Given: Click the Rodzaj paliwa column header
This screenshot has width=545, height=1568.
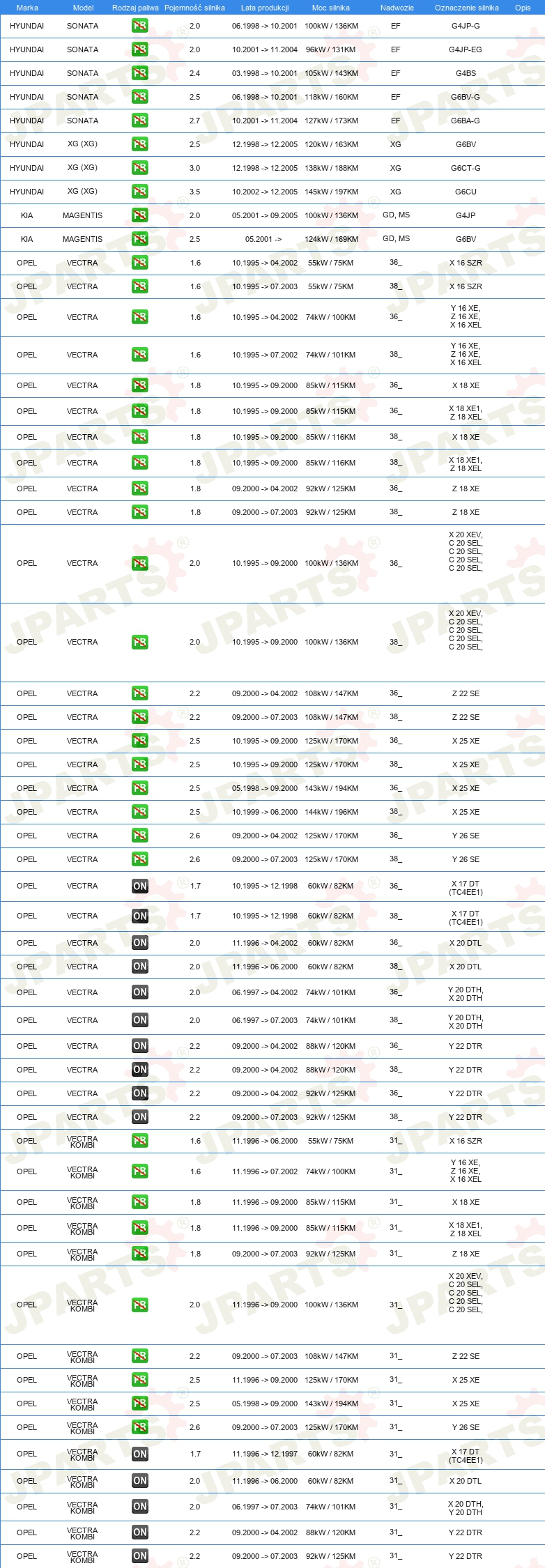Looking at the screenshot, I should (x=135, y=8).
